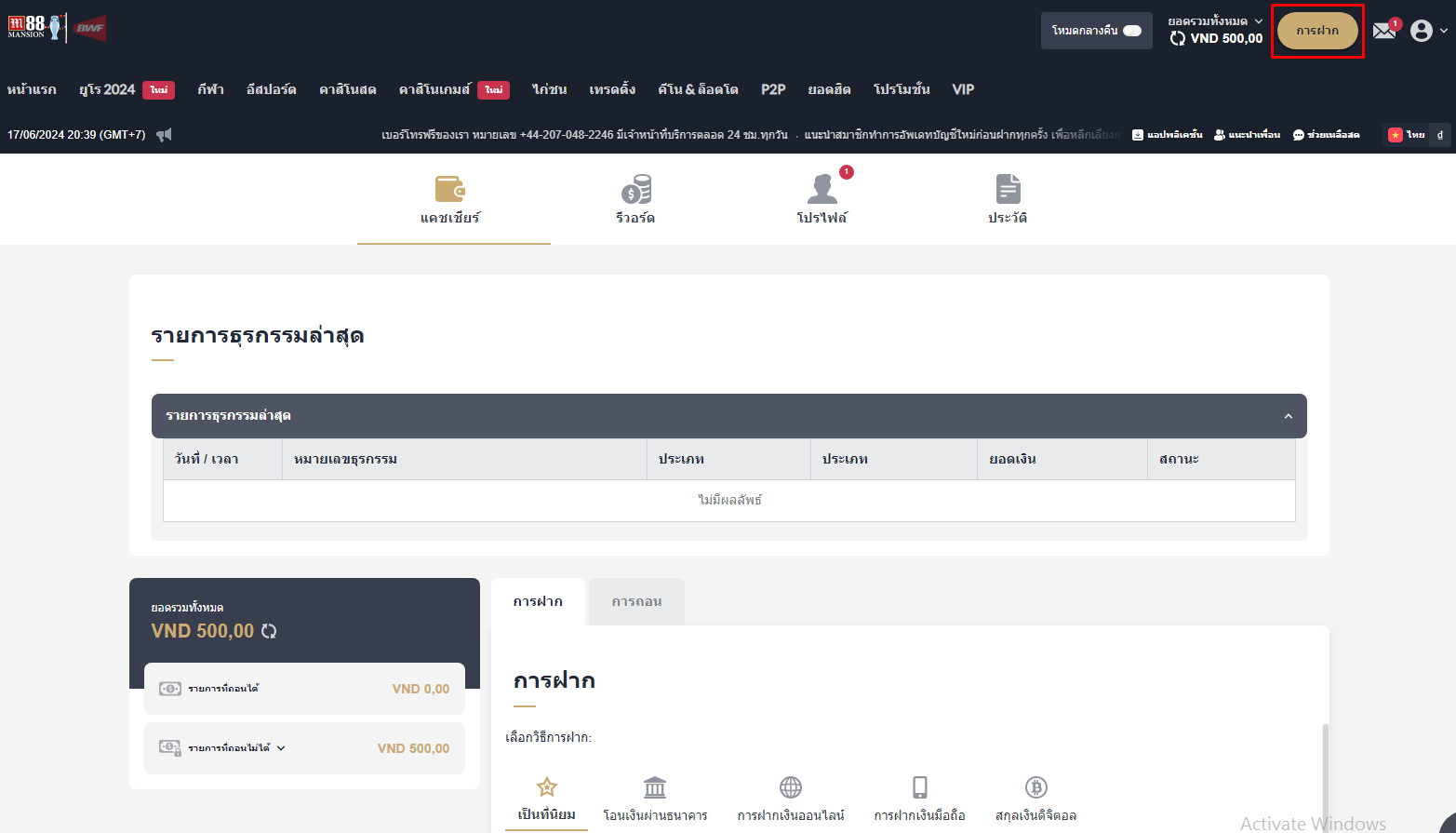Collapse the recent transactions panel

click(x=1288, y=416)
